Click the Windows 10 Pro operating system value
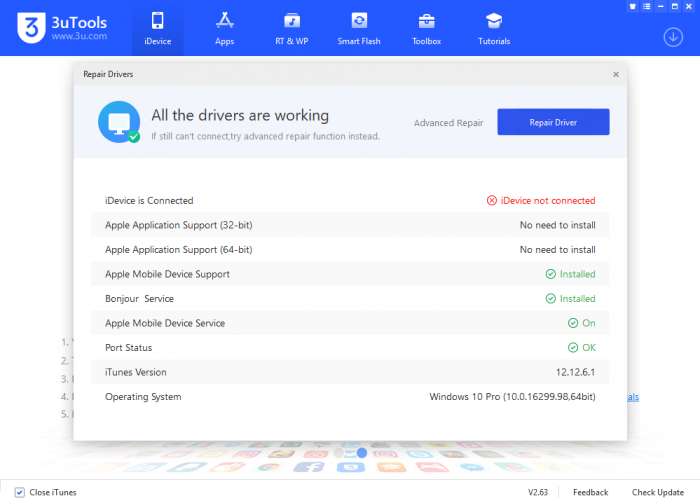700x503 pixels. [x=512, y=397]
